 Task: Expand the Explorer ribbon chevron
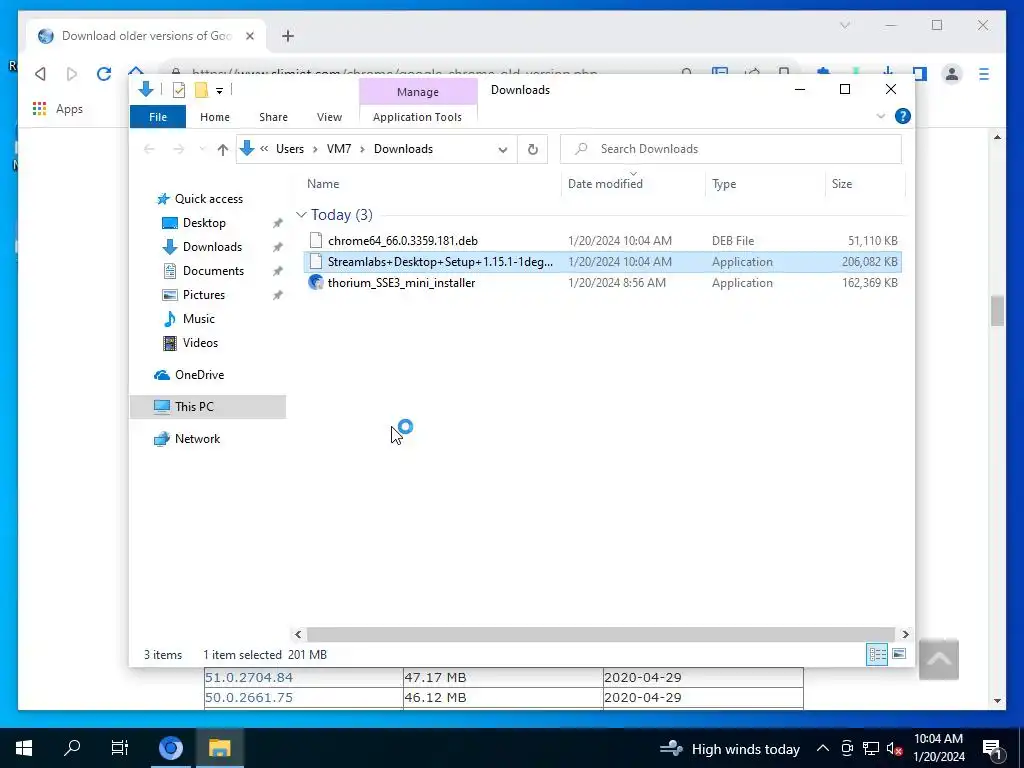tap(880, 116)
